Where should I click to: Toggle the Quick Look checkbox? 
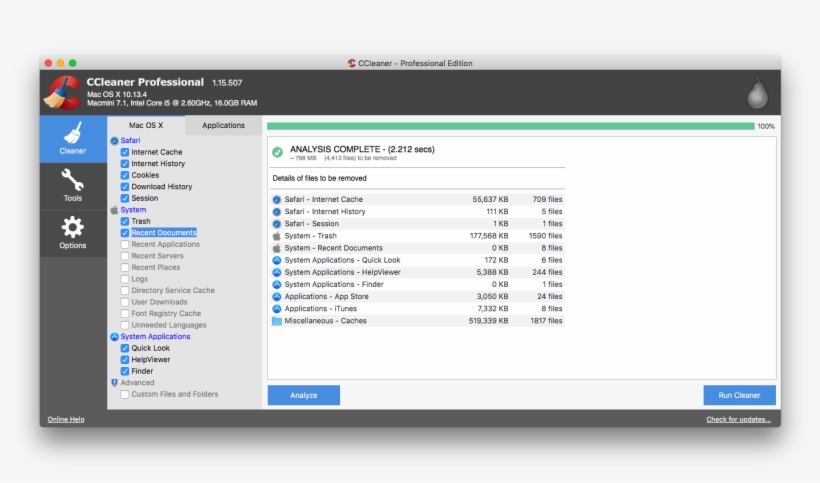click(x=124, y=348)
